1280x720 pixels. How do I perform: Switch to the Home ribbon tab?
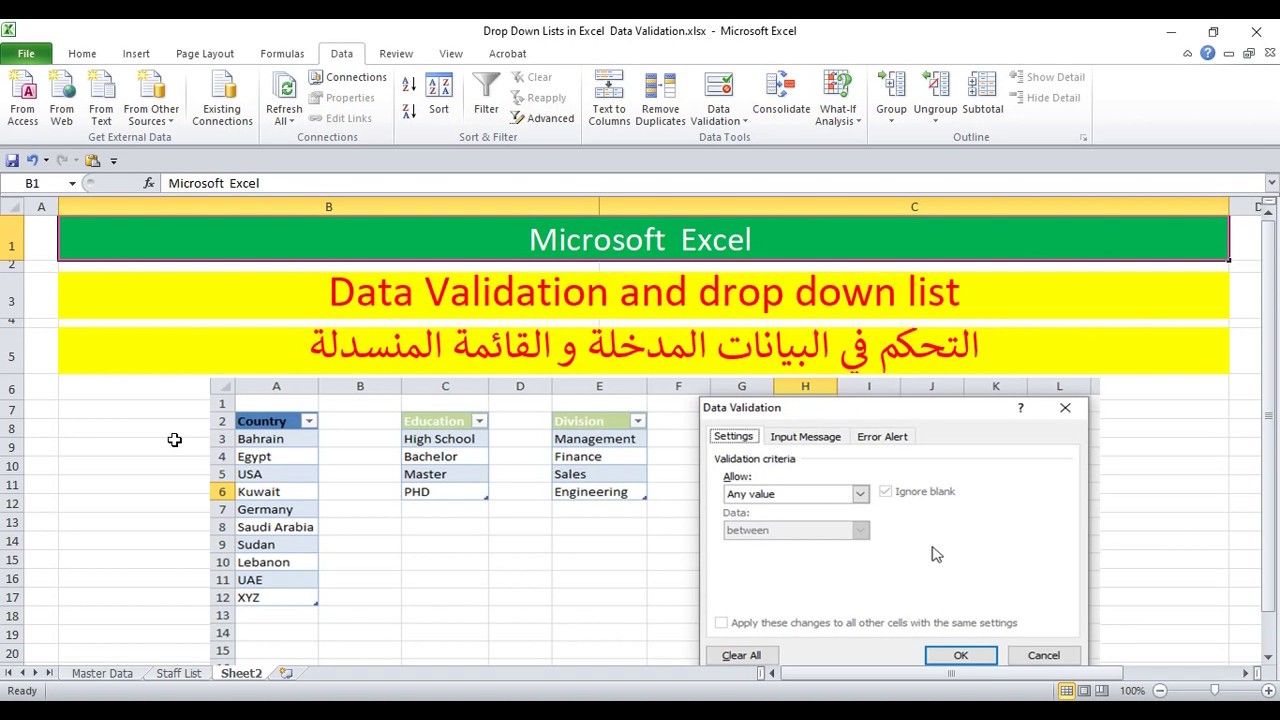(82, 54)
